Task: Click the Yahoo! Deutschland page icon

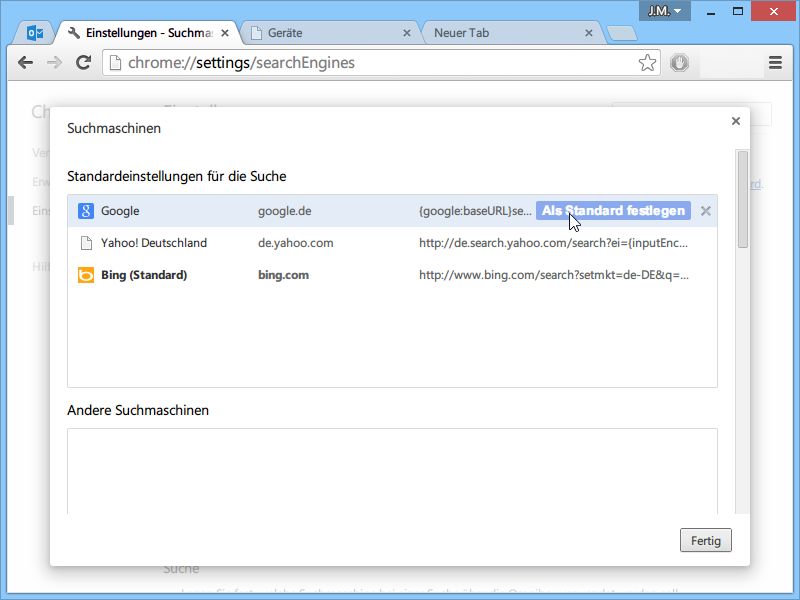Action: pos(86,243)
